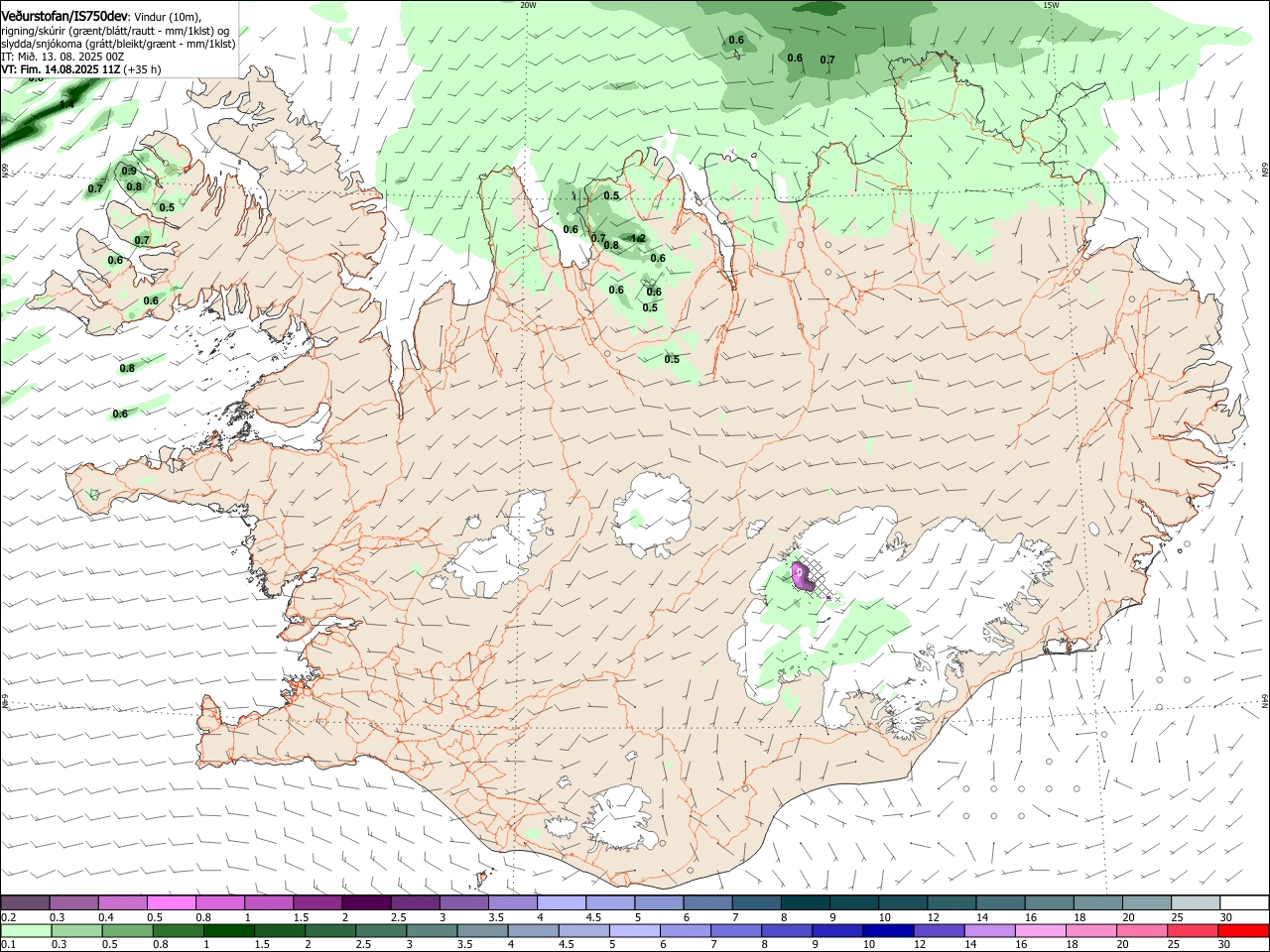Click the '0.9' precipitation value in the Westfjords
The image size is (1270, 952).
click(129, 171)
